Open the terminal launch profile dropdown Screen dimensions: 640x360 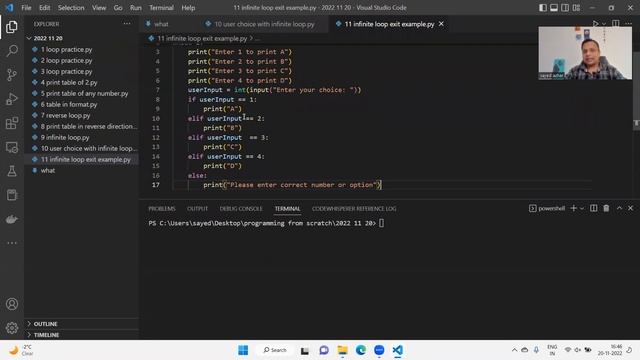(582, 209)
